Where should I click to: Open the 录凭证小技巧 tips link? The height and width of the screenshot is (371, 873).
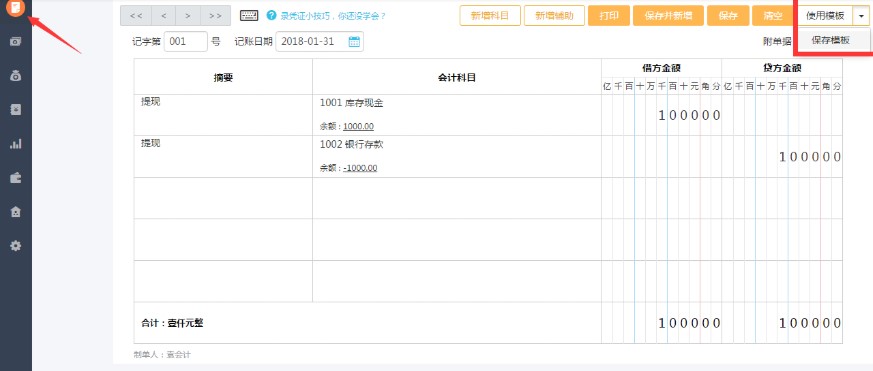pos(333,16)
